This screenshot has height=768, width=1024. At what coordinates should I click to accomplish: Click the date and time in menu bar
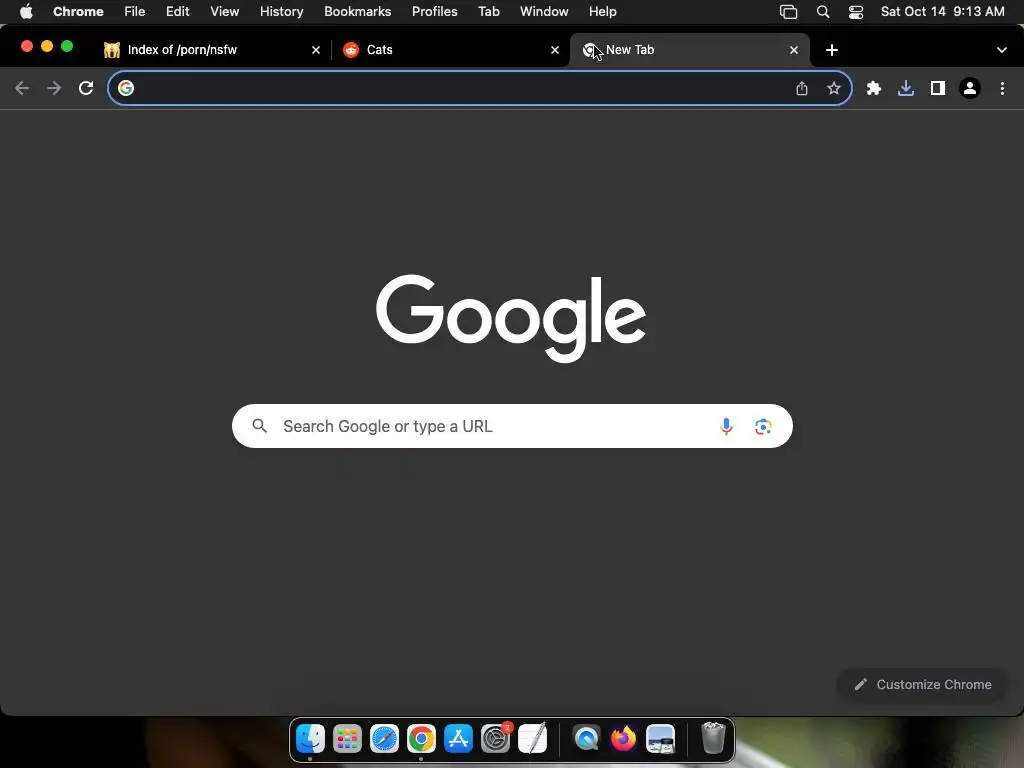point(942,12)
